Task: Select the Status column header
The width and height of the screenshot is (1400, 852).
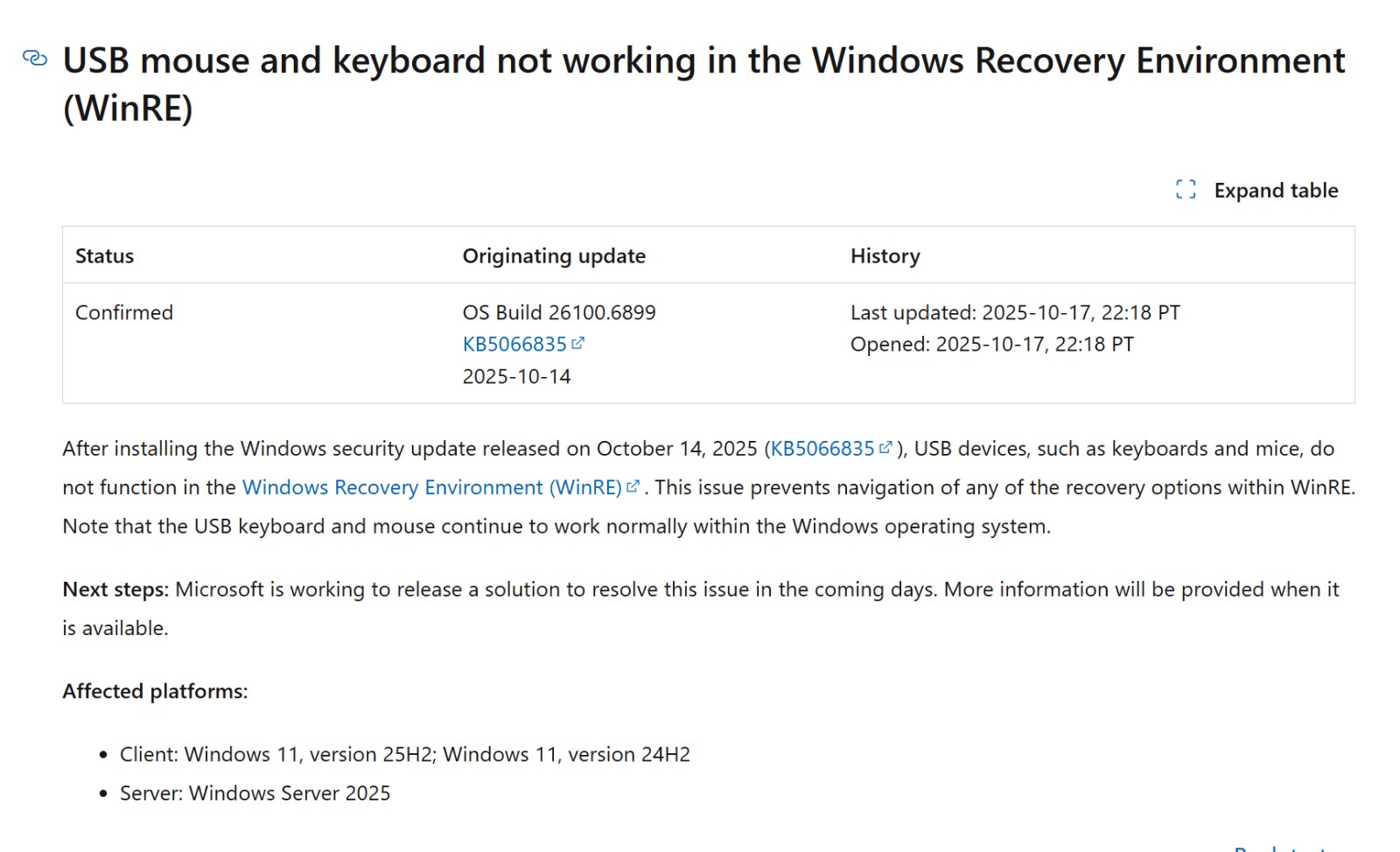Action: 104,256
